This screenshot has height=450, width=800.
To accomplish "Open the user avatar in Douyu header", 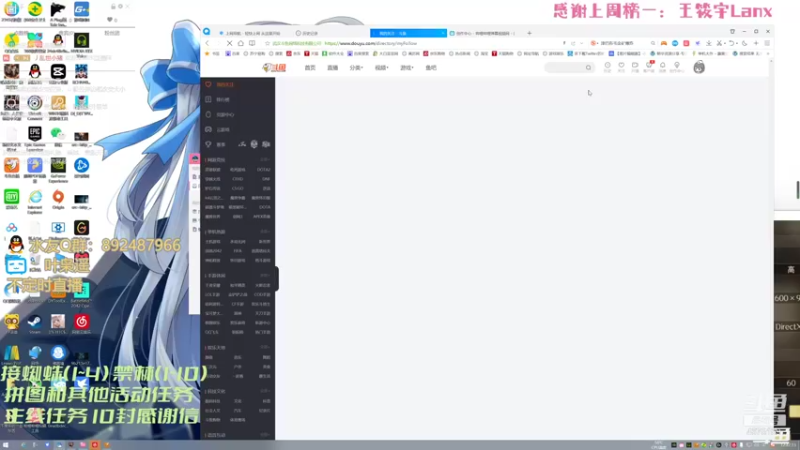I will 699,67.
